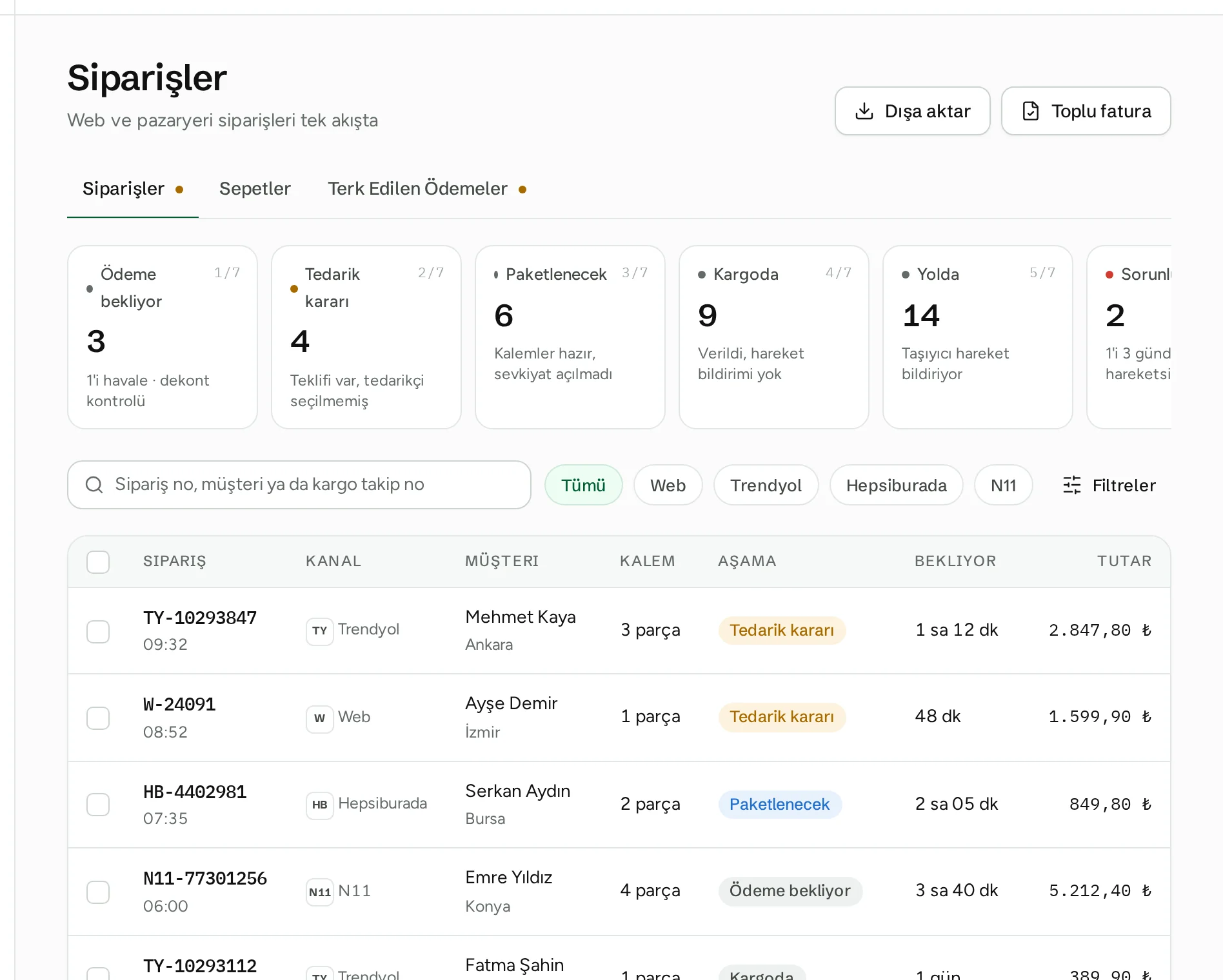Open the Filtreler panel
This screenshot has height=980, width=1223.
click(x=1109, y=485)
